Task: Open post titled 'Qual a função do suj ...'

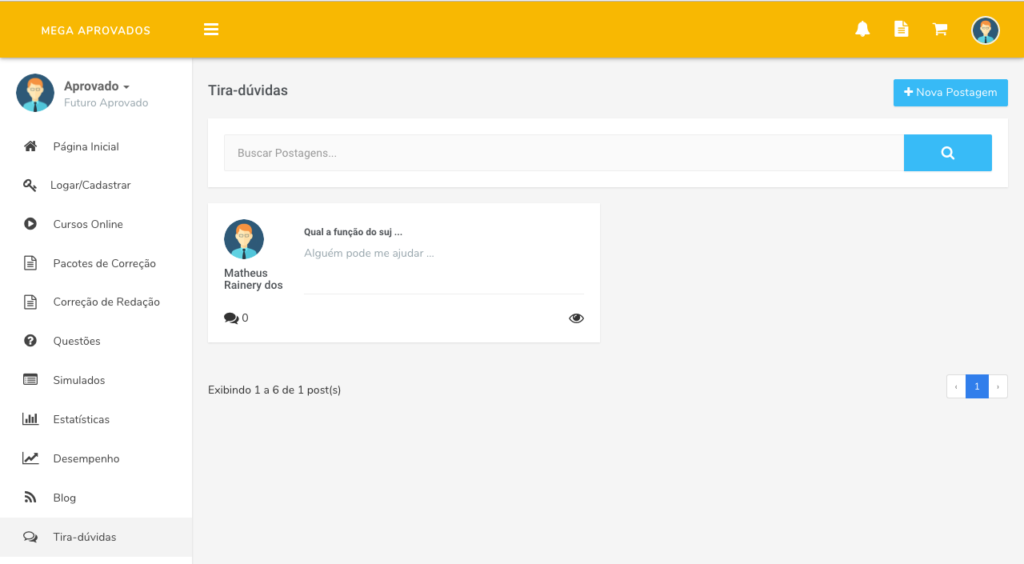Action: click(353, 232)
